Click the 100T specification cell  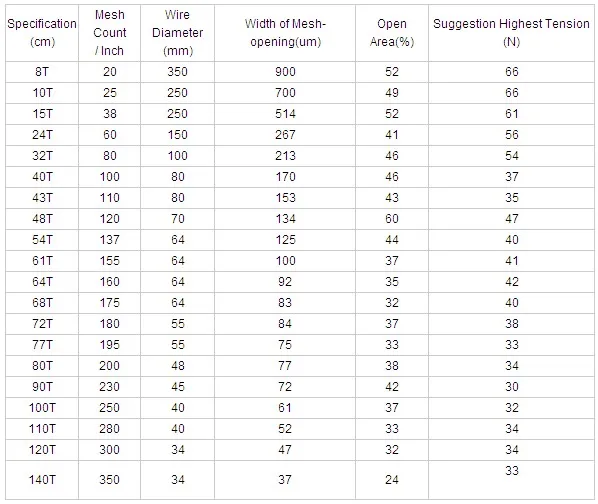[x=42, y=408]
